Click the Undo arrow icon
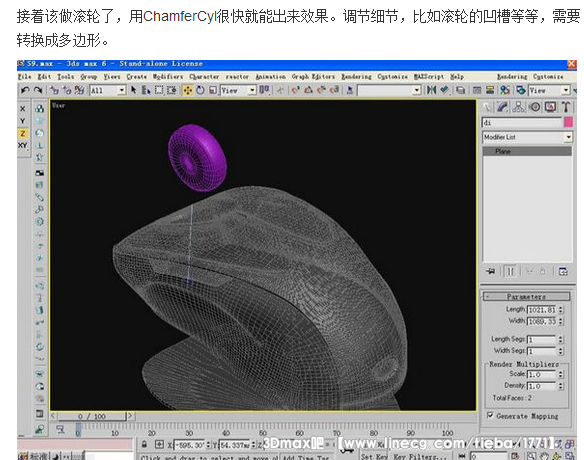584x460 pixels. click(25, 90)
